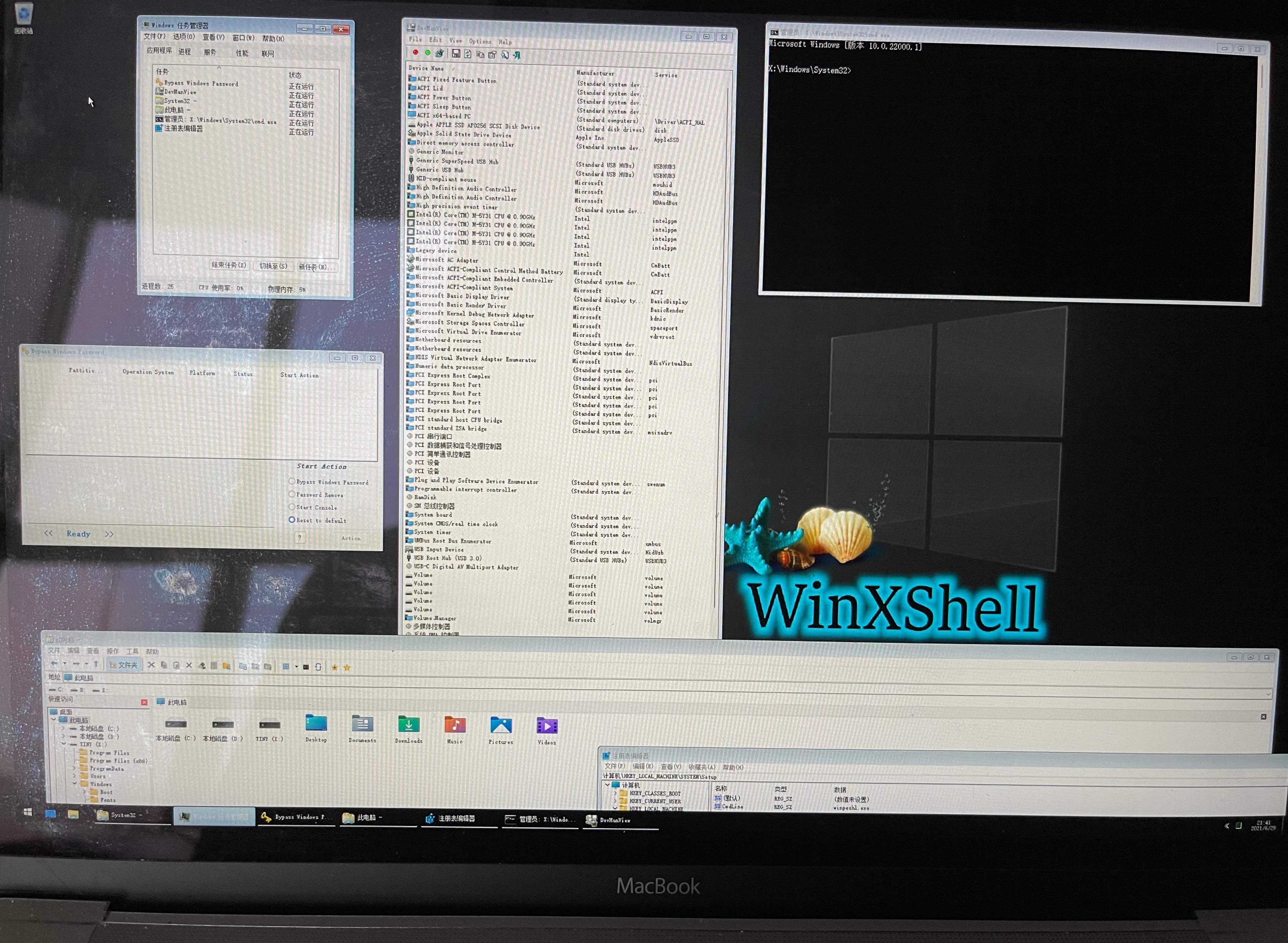Viewport: 1288px width, 943px height.
Task: Open the File menu in DevManView
Action: pyautogui.click(x=416, y=39)
